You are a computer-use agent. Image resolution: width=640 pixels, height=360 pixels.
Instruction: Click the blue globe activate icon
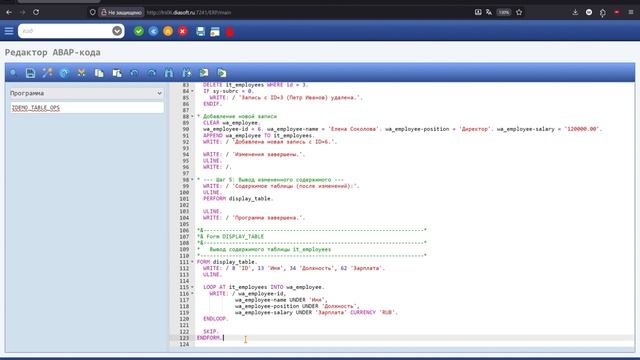64,73
